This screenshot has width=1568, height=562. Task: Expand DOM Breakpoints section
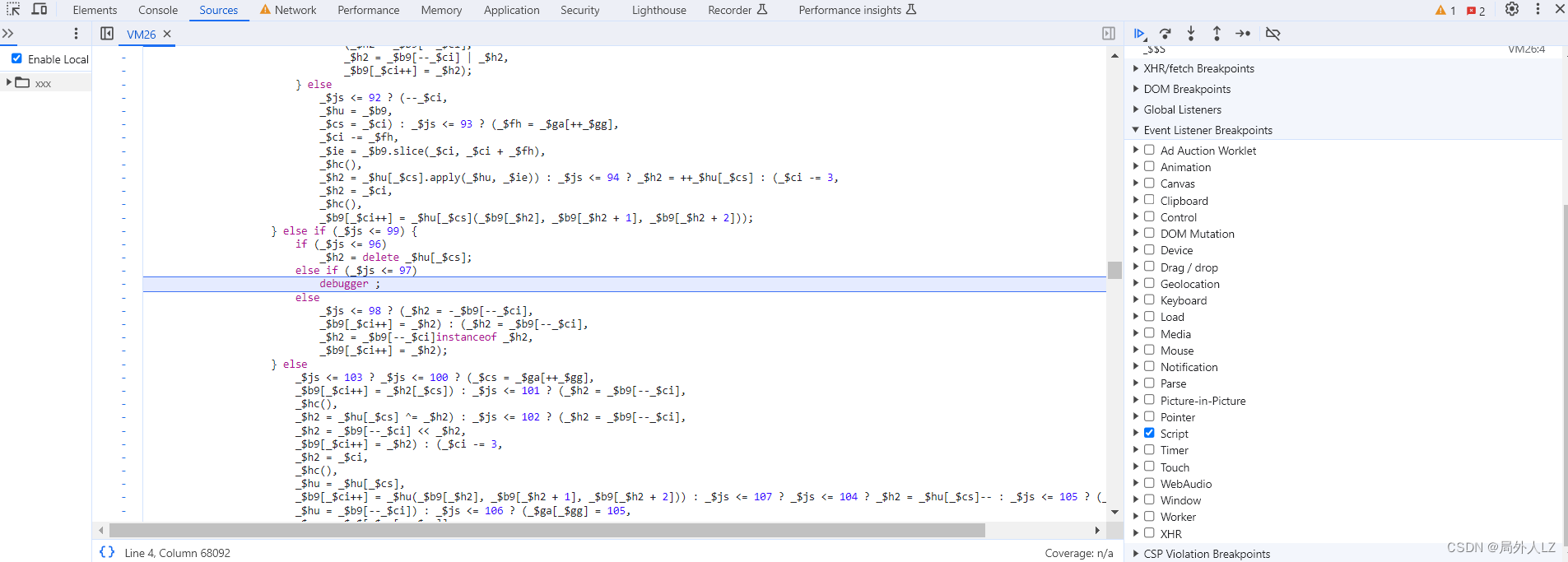click(x=1136, y=89)
